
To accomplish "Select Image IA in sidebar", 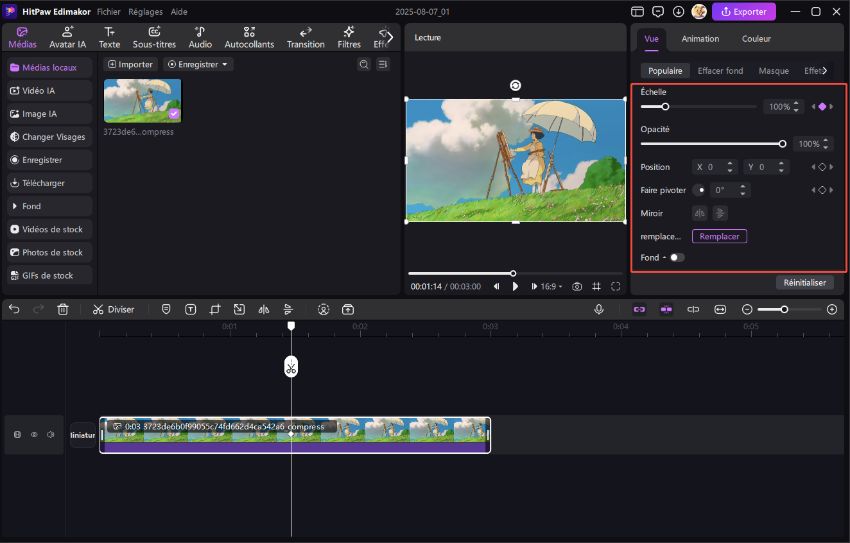I will pos(49,114).
